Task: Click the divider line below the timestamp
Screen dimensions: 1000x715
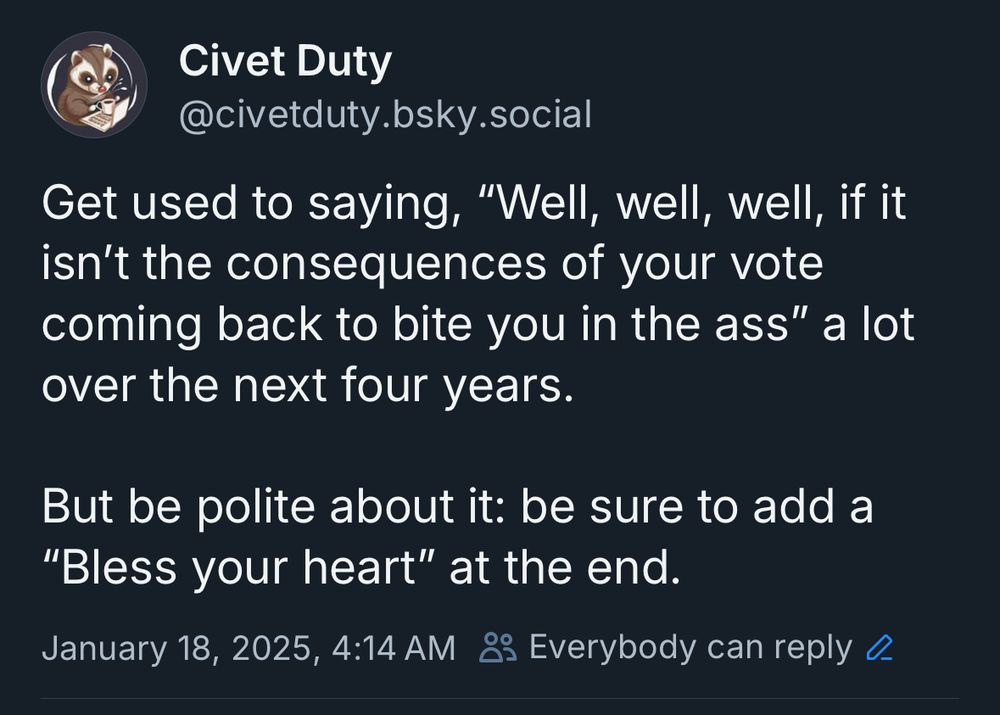Action: pos(500,698)
